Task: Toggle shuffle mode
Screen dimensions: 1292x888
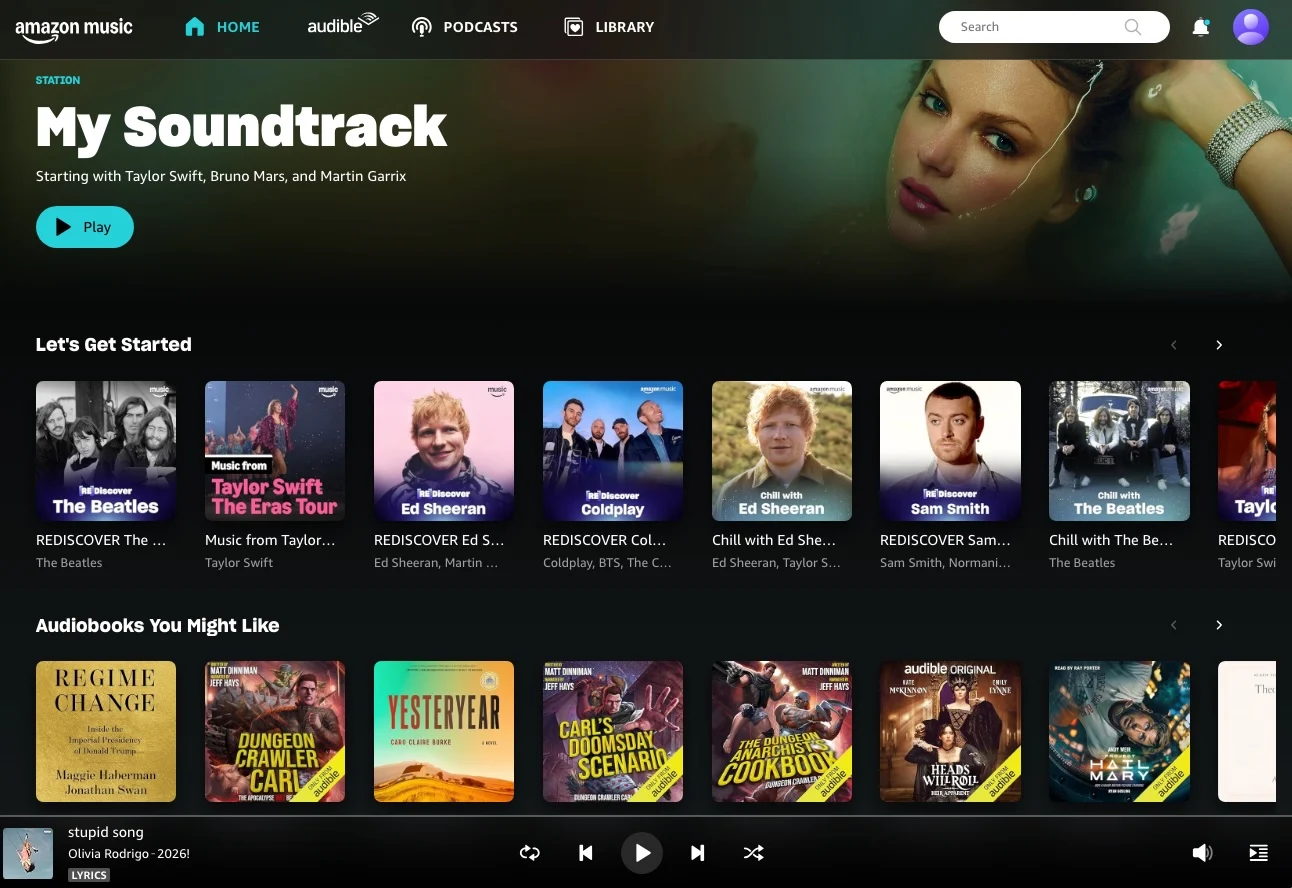Action: click(754, 853)
